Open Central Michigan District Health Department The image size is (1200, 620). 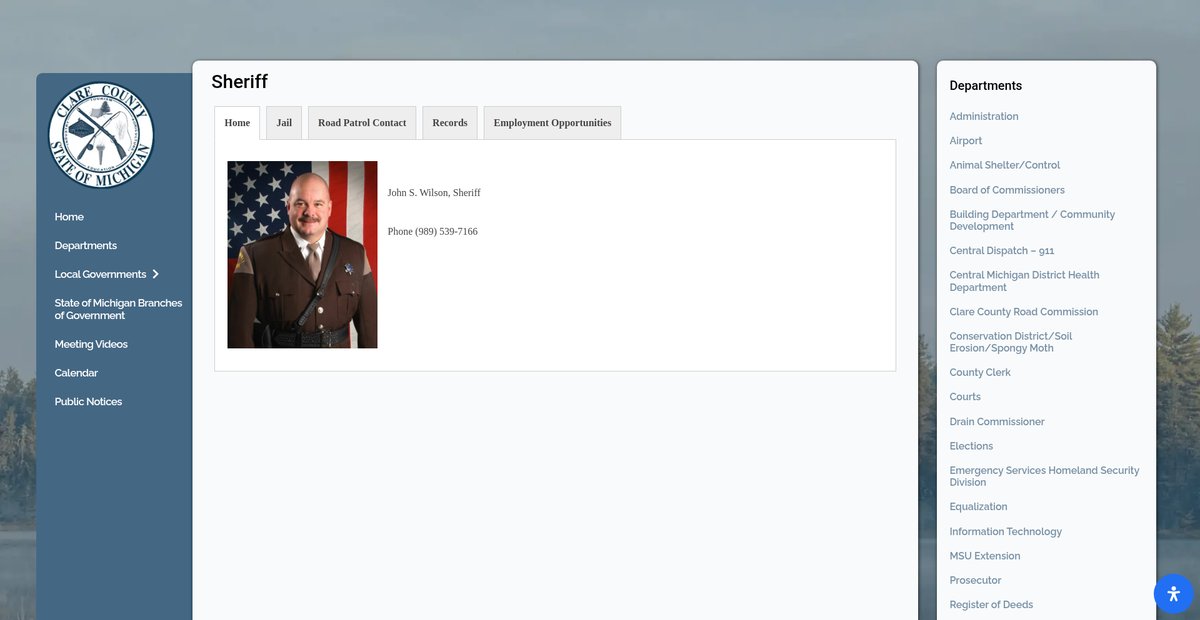(1024, 281)
